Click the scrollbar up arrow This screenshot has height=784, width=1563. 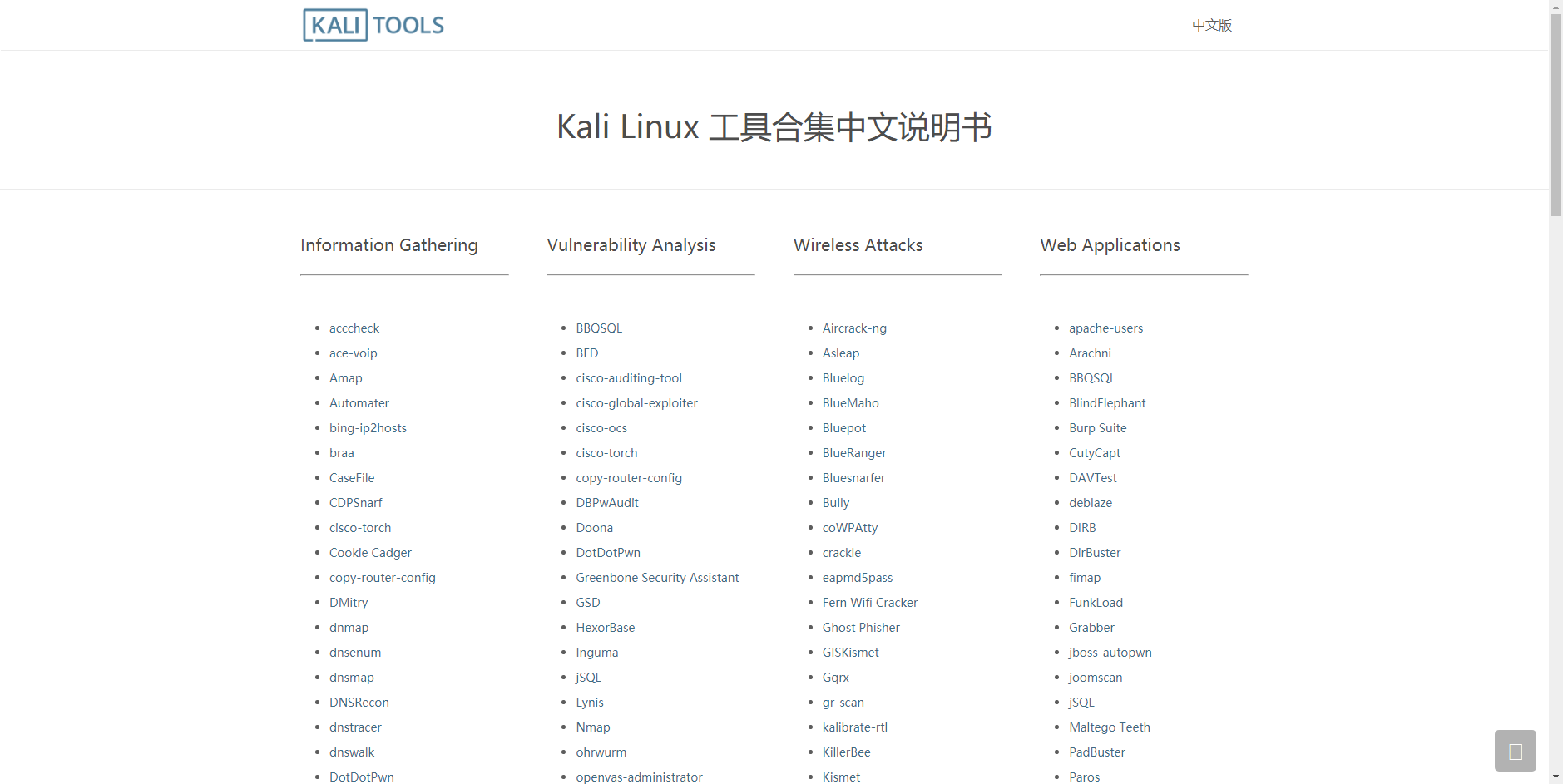coord(1556,6)
